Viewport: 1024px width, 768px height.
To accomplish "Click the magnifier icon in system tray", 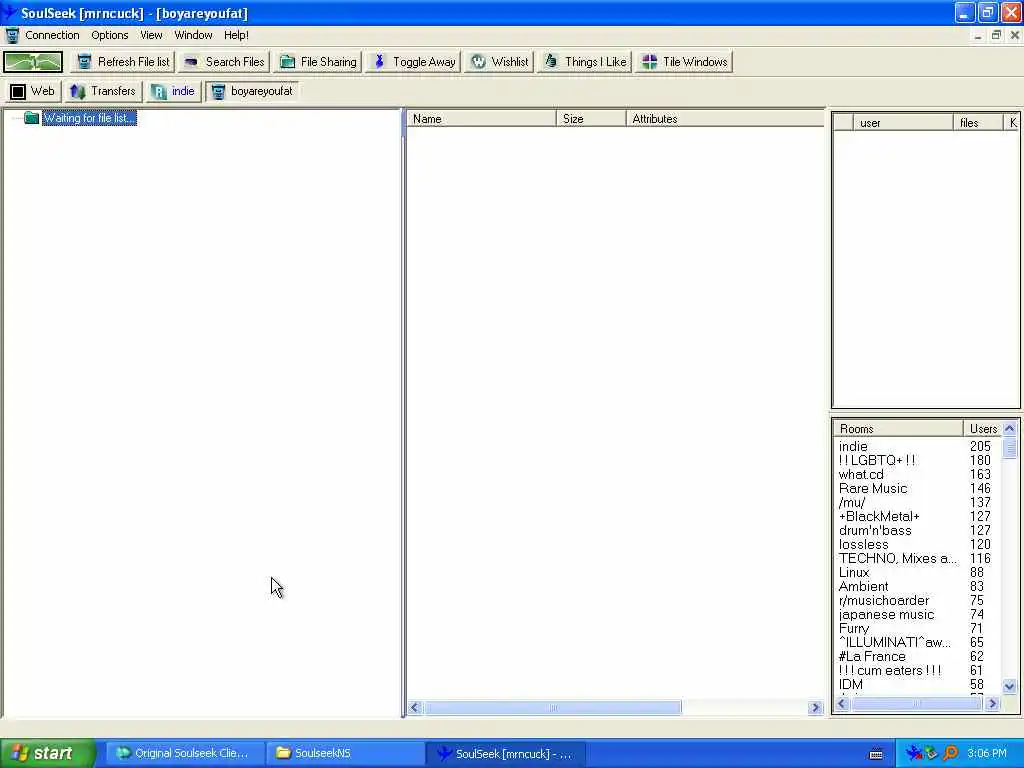I will (950, 754).
